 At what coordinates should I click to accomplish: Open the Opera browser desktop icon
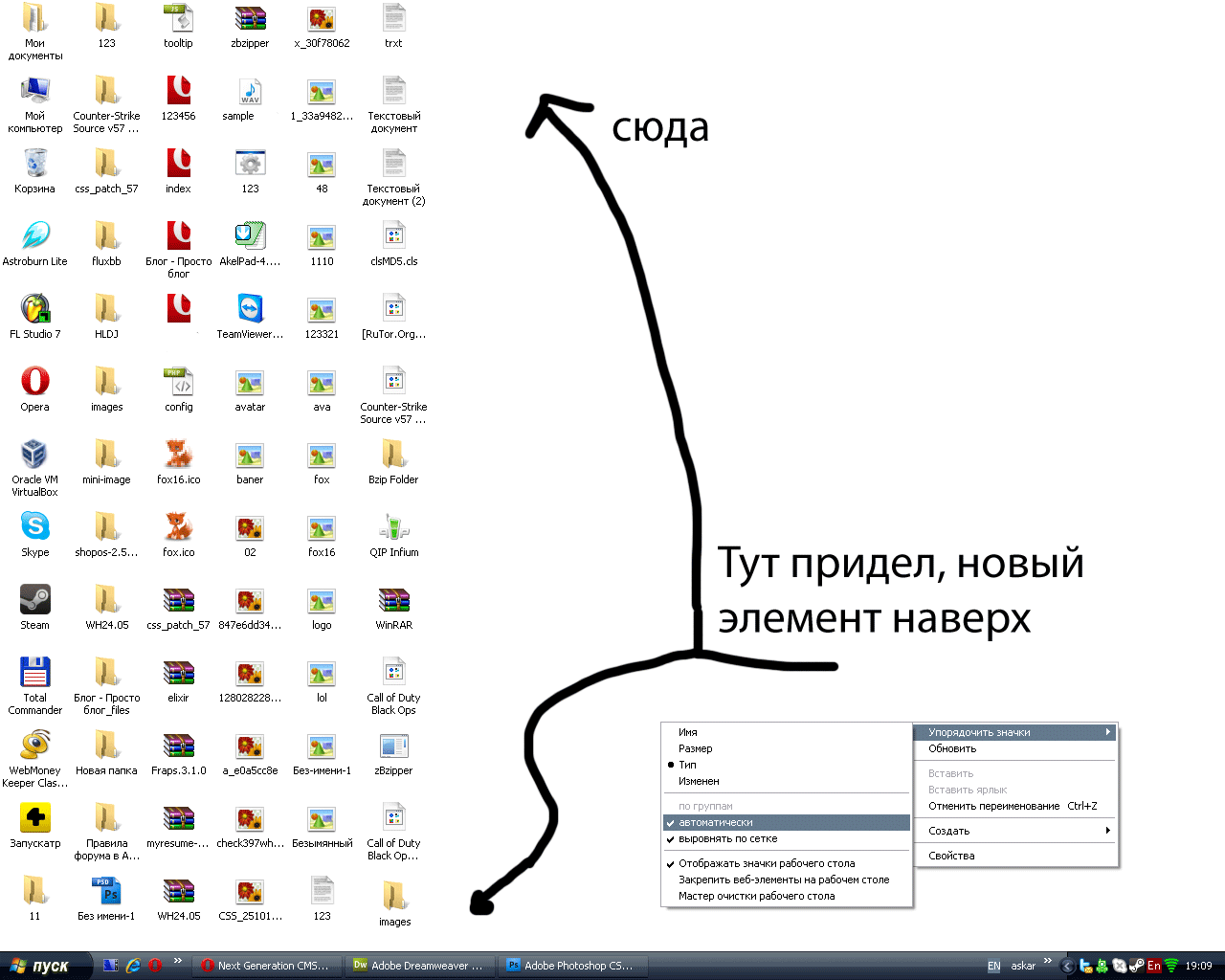coord(34,382)
